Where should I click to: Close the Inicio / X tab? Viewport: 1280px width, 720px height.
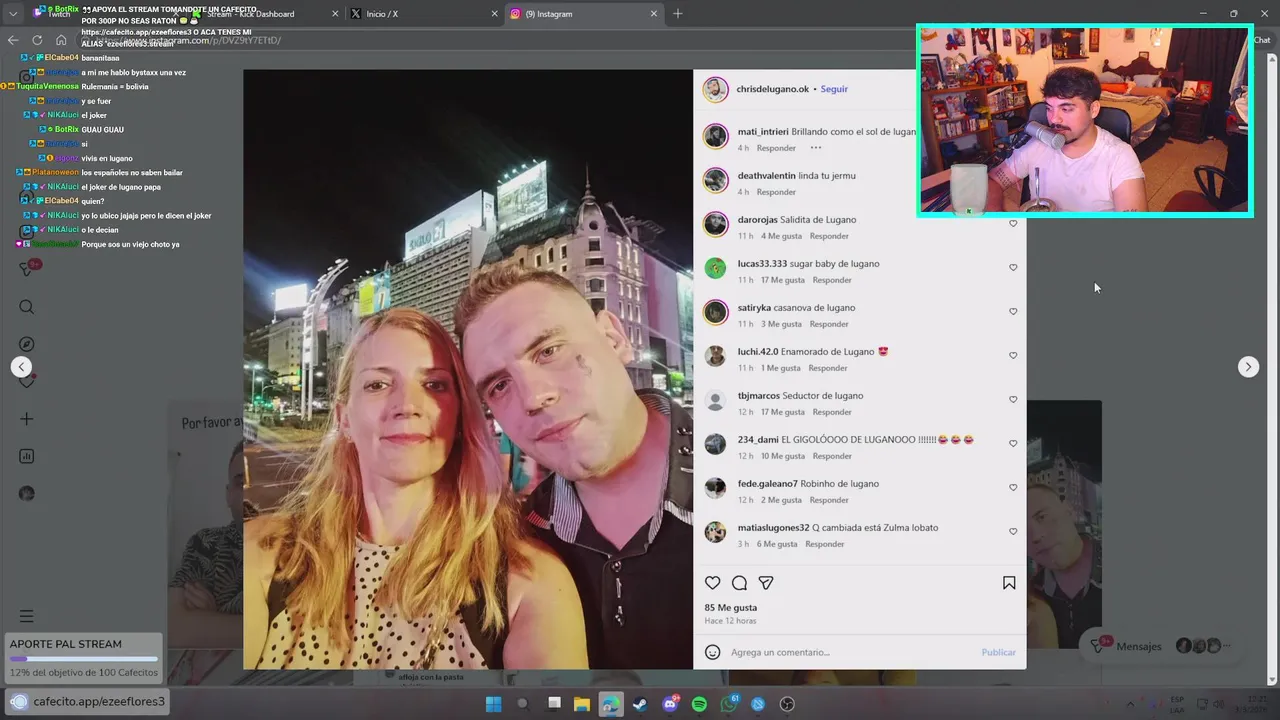(494, 14)
